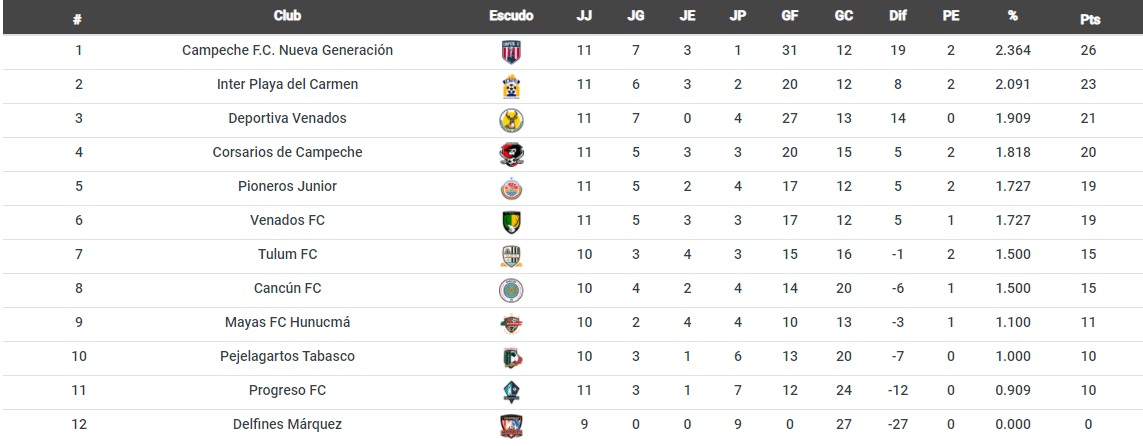The image size is (1143, 446).
Task: Select the Delfines Márquez team name
Action: 287,424
